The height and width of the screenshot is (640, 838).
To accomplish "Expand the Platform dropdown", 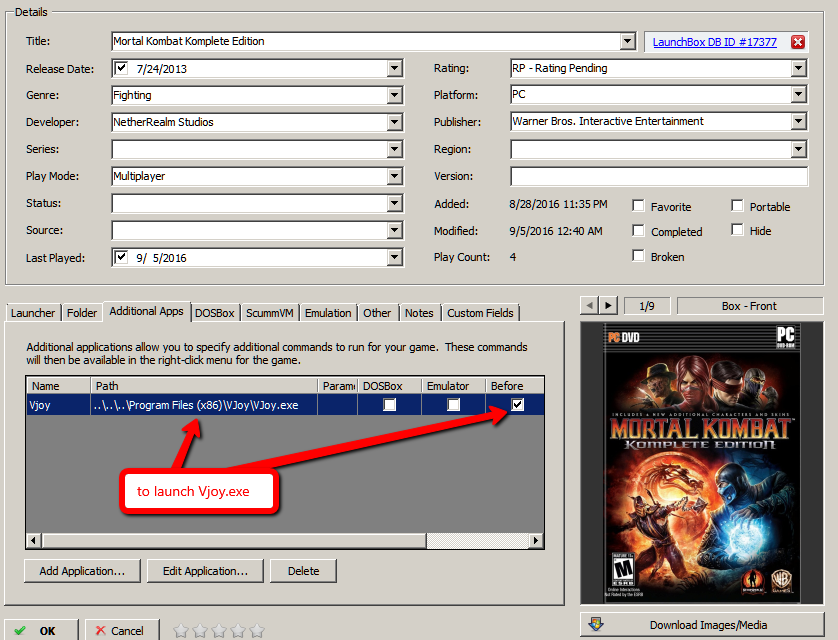I will 798,95.
